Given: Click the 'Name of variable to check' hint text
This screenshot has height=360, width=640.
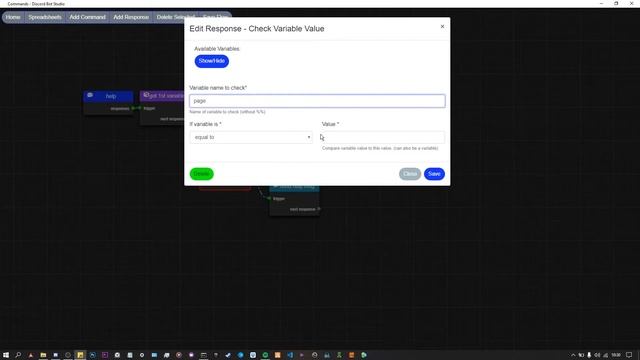Looking at the screenshot, I should click(227, 112).
